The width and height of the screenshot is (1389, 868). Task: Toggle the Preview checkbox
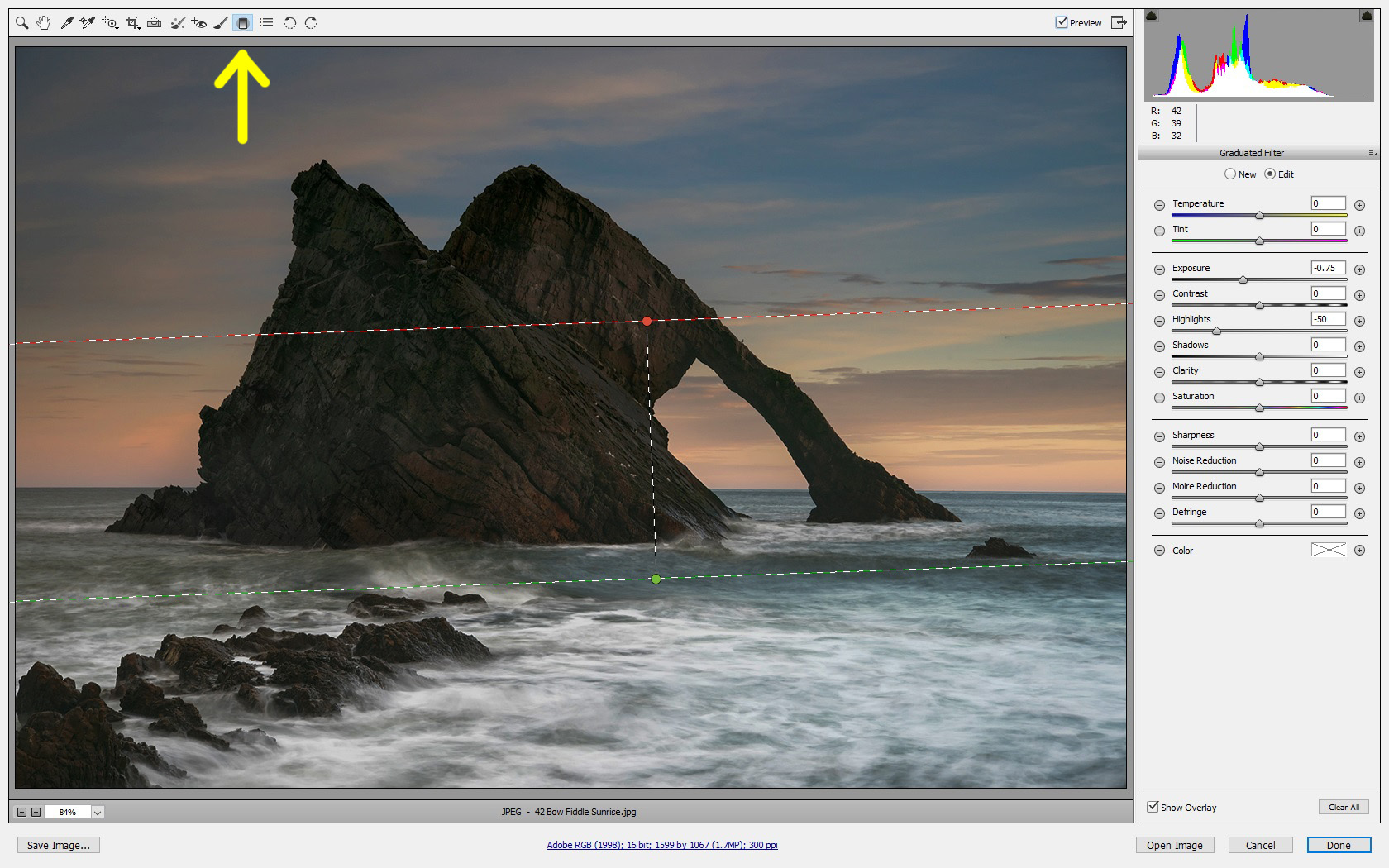click(x=1062, y=23)
